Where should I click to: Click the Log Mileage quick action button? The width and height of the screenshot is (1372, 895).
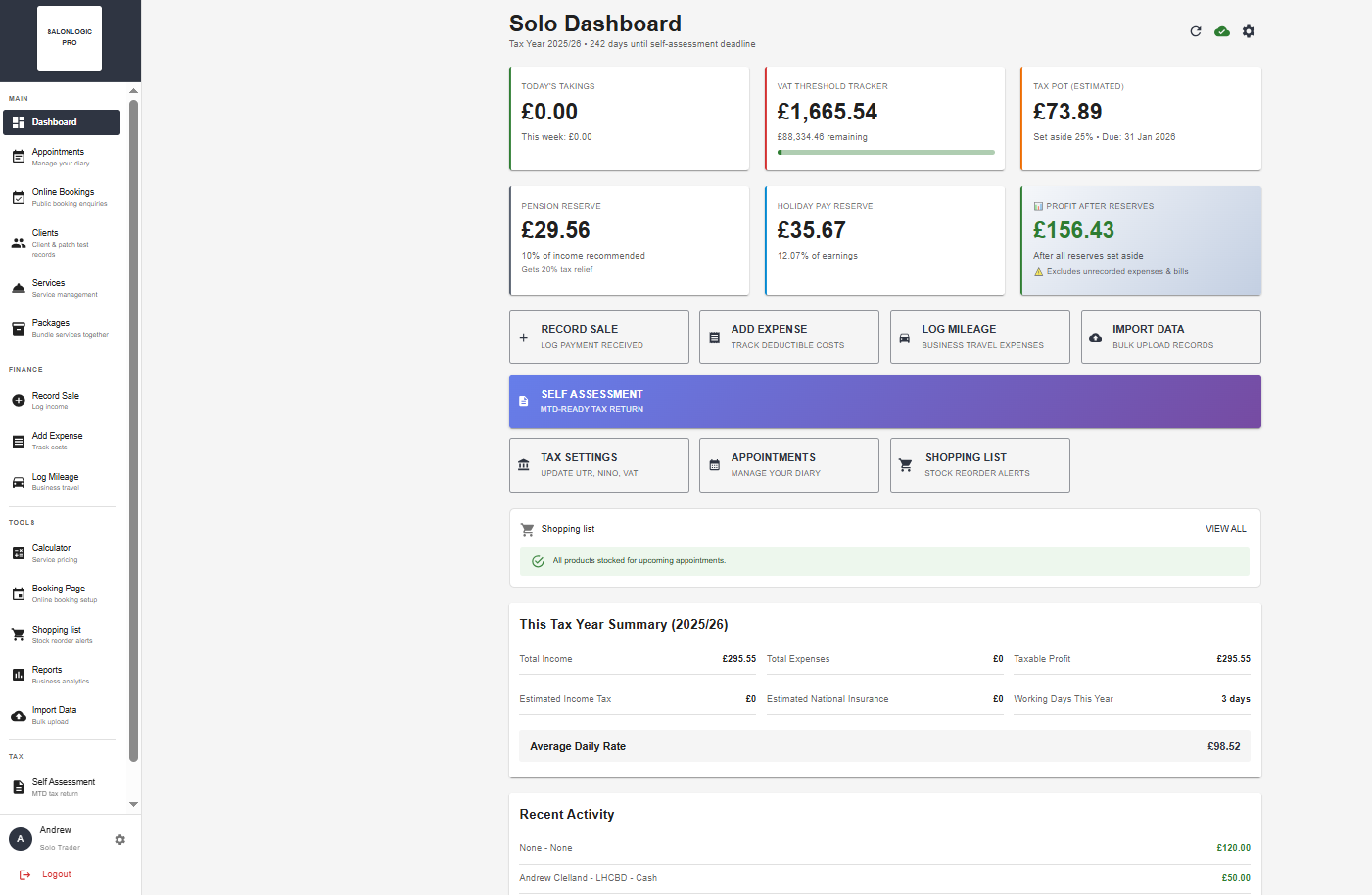[x=980, y=337]
